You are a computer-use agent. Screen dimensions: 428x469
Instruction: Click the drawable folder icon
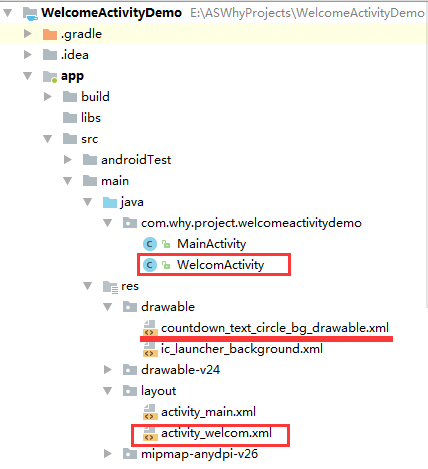pyautogui.click(x=130, y=307)
